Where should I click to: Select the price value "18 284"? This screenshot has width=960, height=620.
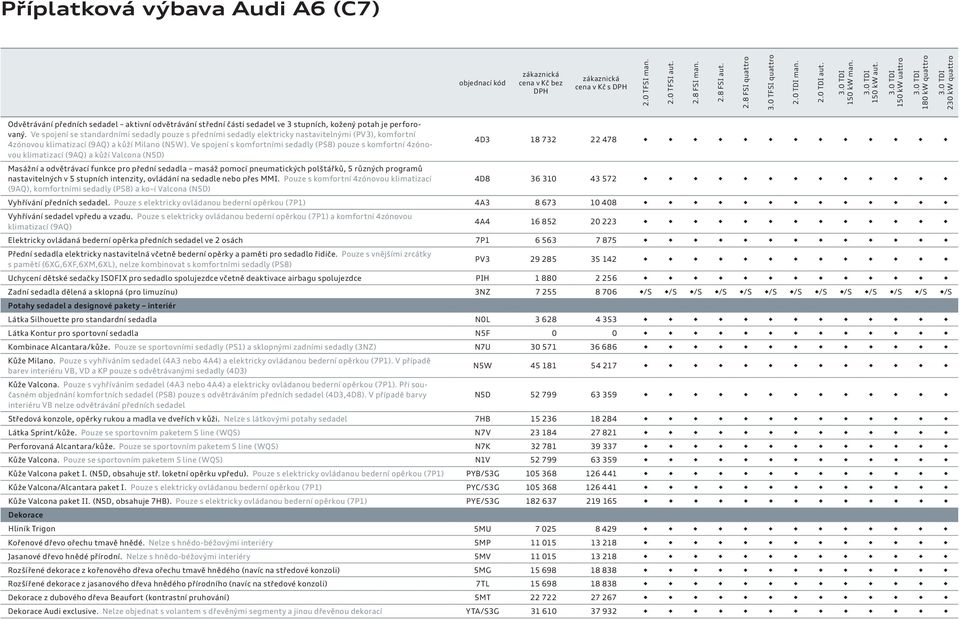click(x=604, y=419)
